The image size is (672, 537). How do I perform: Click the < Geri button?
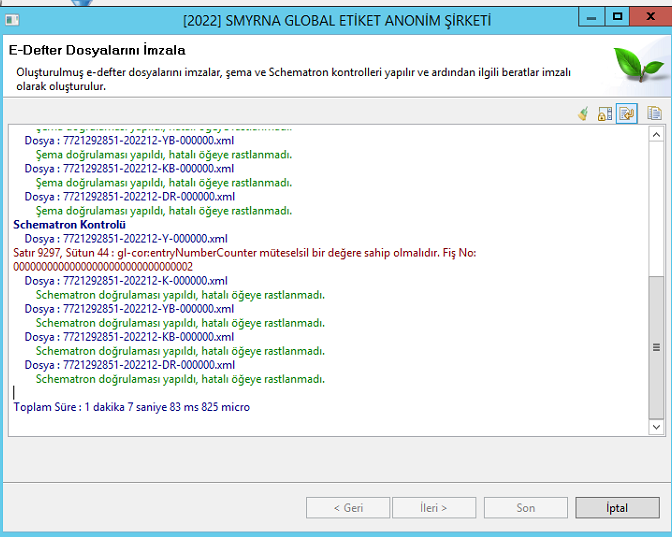click(347, 508)
